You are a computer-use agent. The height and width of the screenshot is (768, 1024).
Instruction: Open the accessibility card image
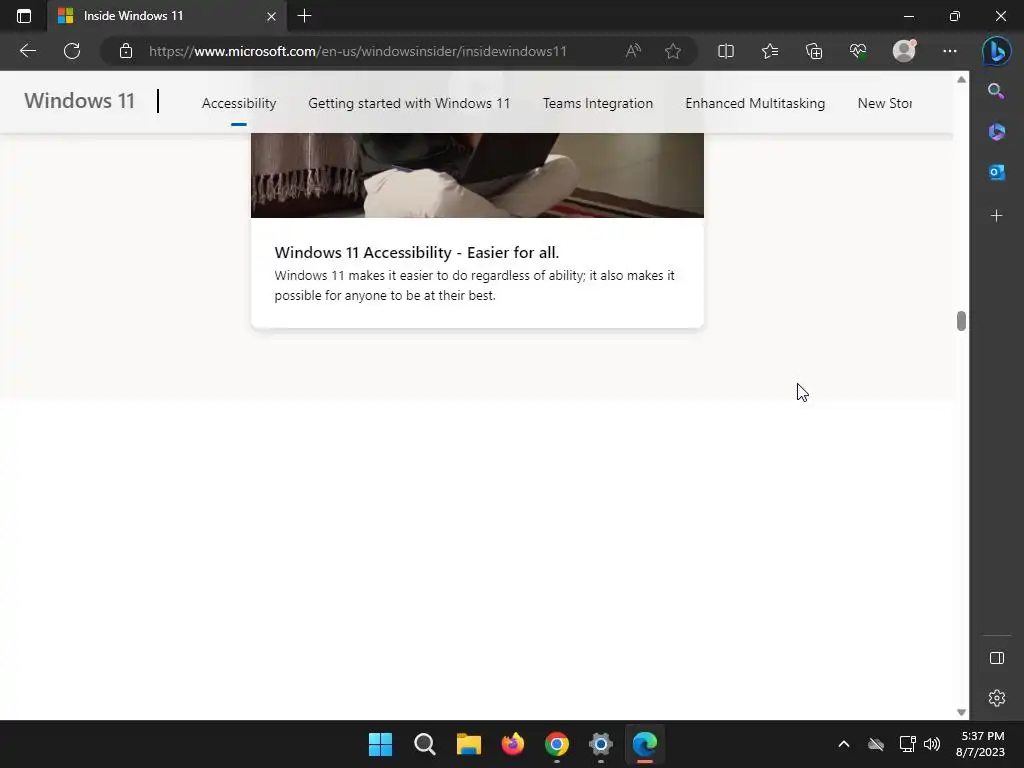pyautogui.click(x=477, y=175)
